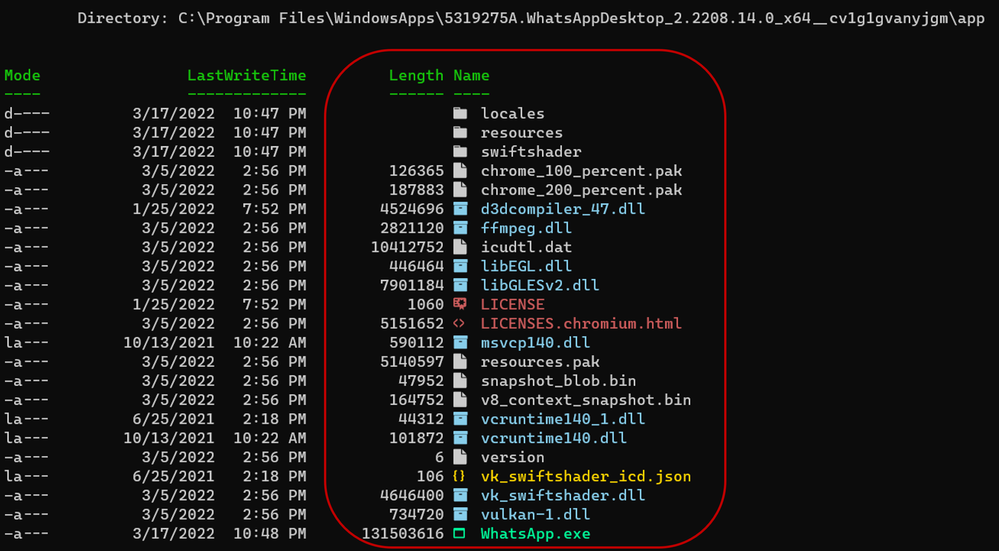This screenshot has width=999, height=551.
Task: Click the file icon beside version
Action: pyautogui.click(x=460, y=457)
